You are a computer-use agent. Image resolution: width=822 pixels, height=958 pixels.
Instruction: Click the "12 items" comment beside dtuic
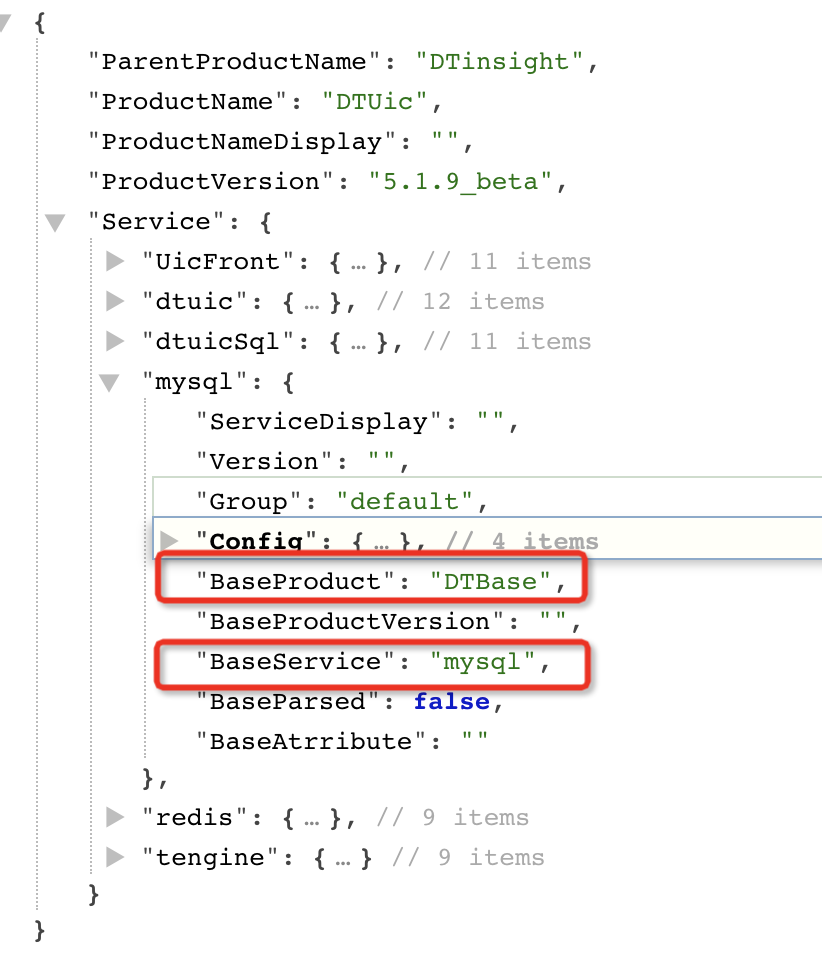506,302
